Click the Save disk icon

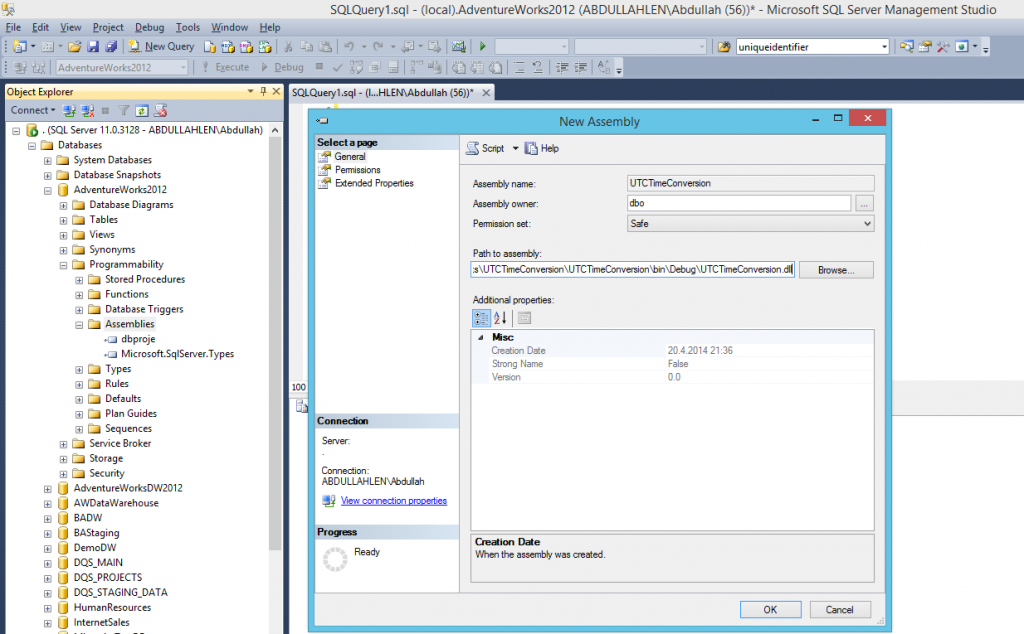click(93, 46)
